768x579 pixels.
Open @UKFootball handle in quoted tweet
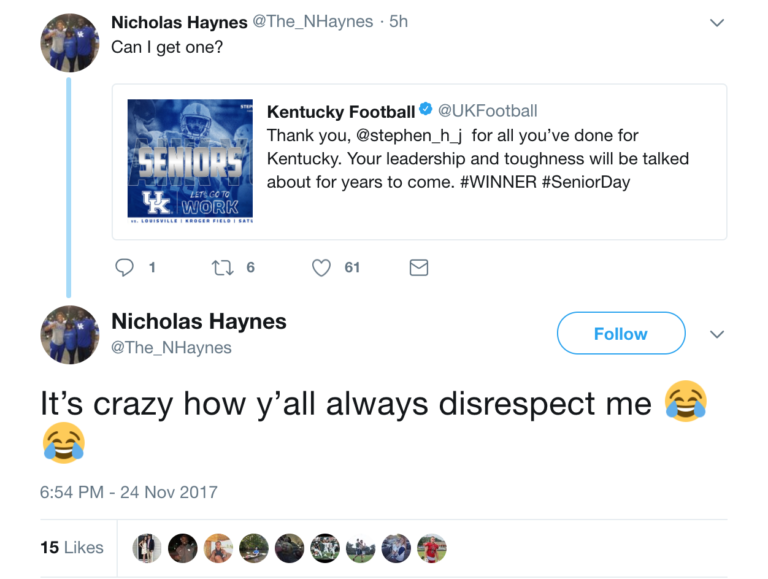point(487,111)
